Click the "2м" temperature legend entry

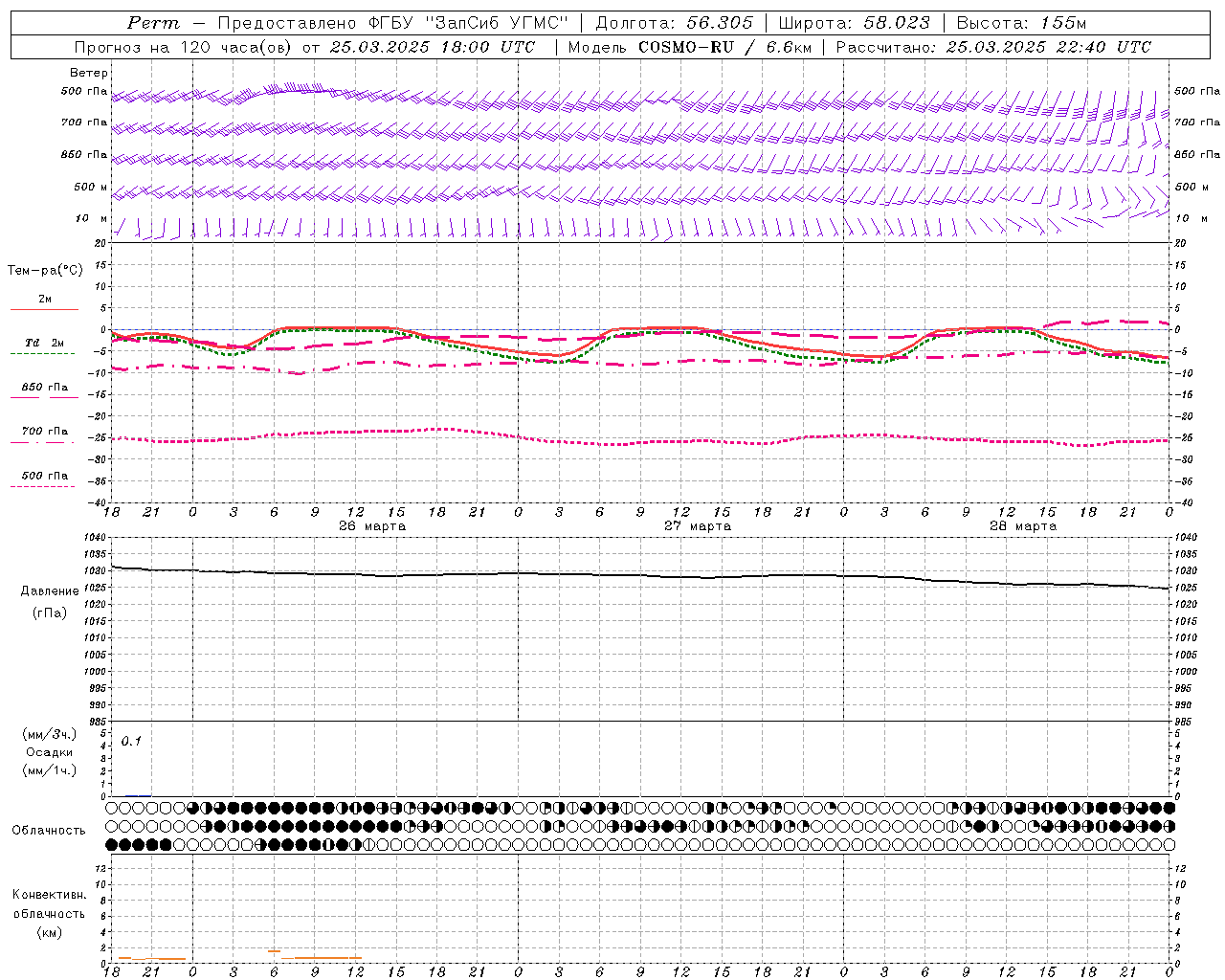(x=45, y=299)
